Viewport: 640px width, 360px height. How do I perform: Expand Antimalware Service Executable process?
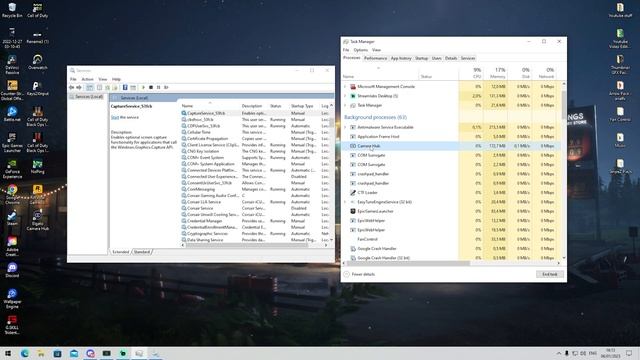click(345, 127)
